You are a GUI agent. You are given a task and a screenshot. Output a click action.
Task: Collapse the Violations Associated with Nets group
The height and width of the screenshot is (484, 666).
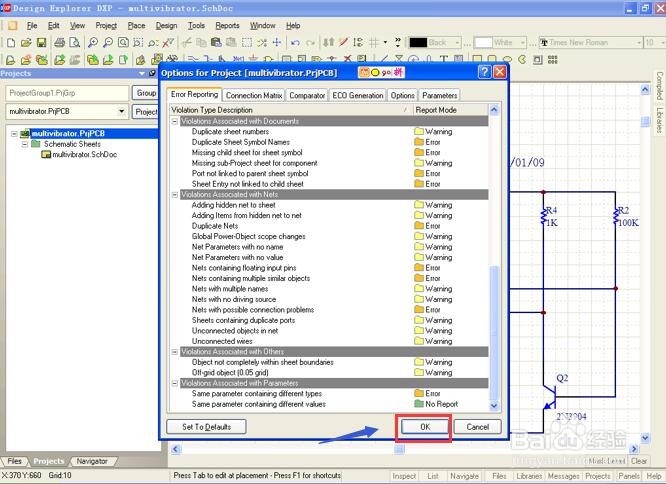[175, 194]
